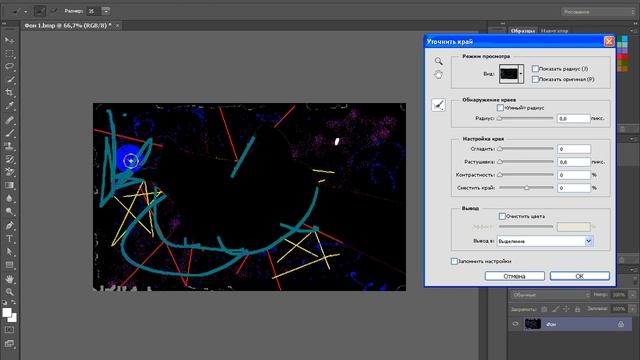
Task: Click the Контрастность value field
Action: [x=573, y=175]
